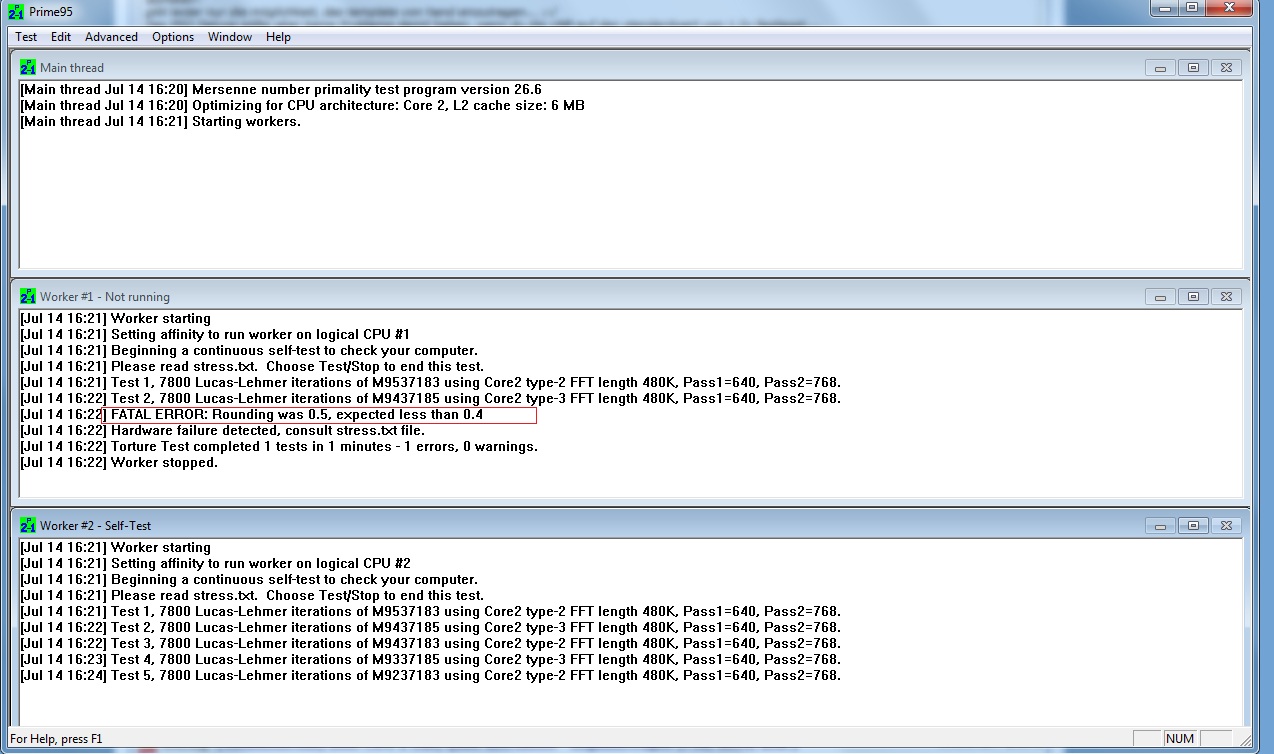Click the NUM indicator in the status bar
This screenshot has height=754, width=1274.
(1180, 739)
